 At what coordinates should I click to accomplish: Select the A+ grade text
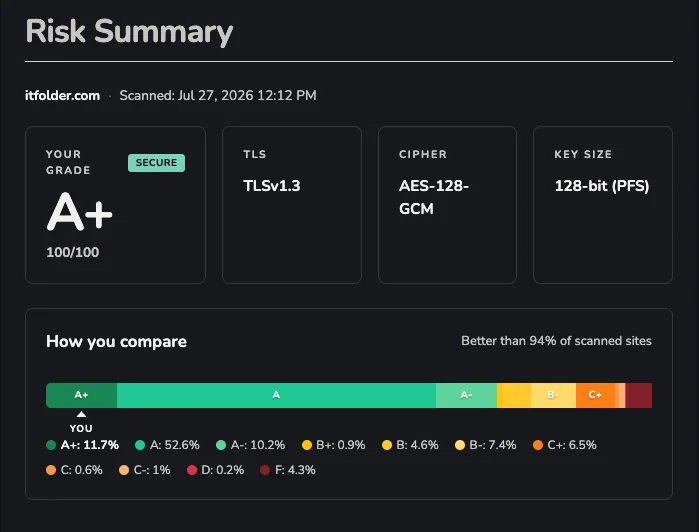tap(79, 212)
